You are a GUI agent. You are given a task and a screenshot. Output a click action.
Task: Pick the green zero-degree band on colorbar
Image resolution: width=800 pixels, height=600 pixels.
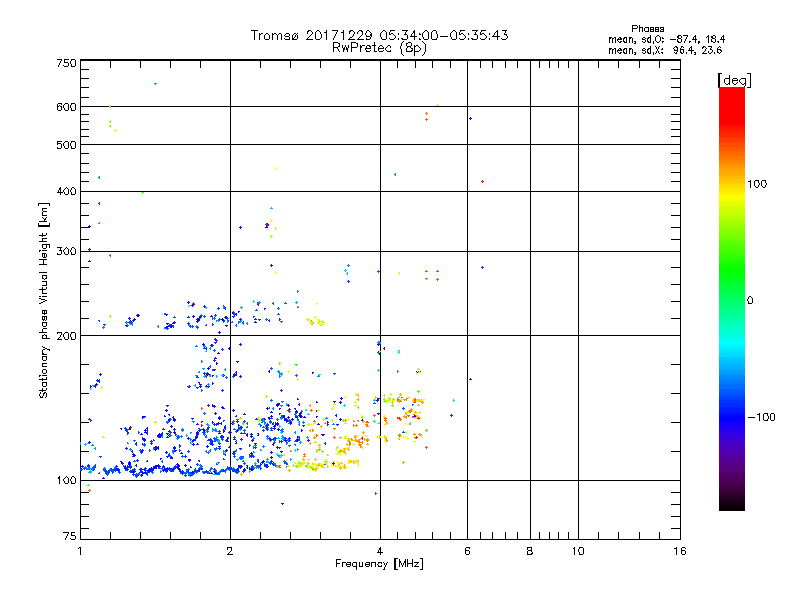(x=732, y=300)
